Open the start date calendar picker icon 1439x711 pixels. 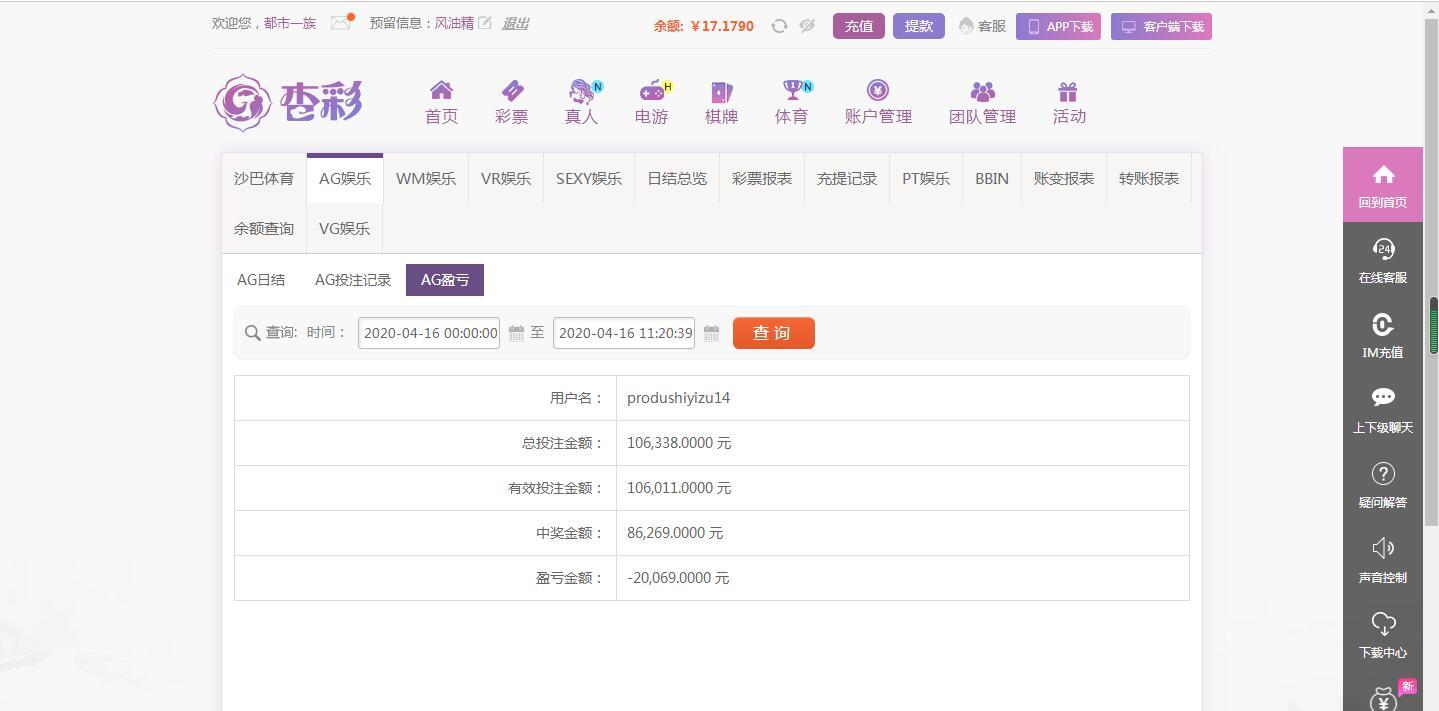516,333
